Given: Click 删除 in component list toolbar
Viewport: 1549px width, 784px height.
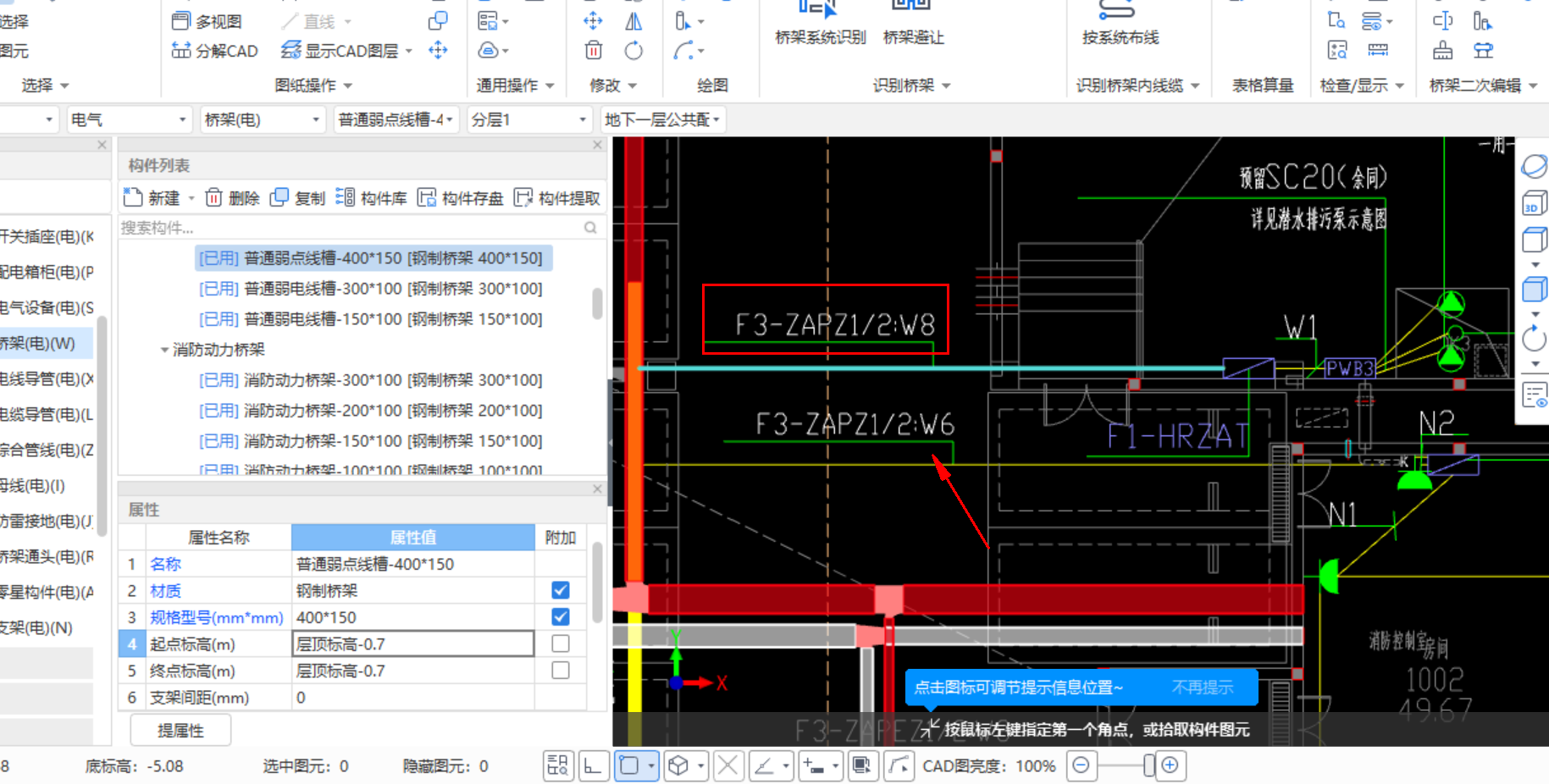Looking at the screenshot, I should 233,197.
